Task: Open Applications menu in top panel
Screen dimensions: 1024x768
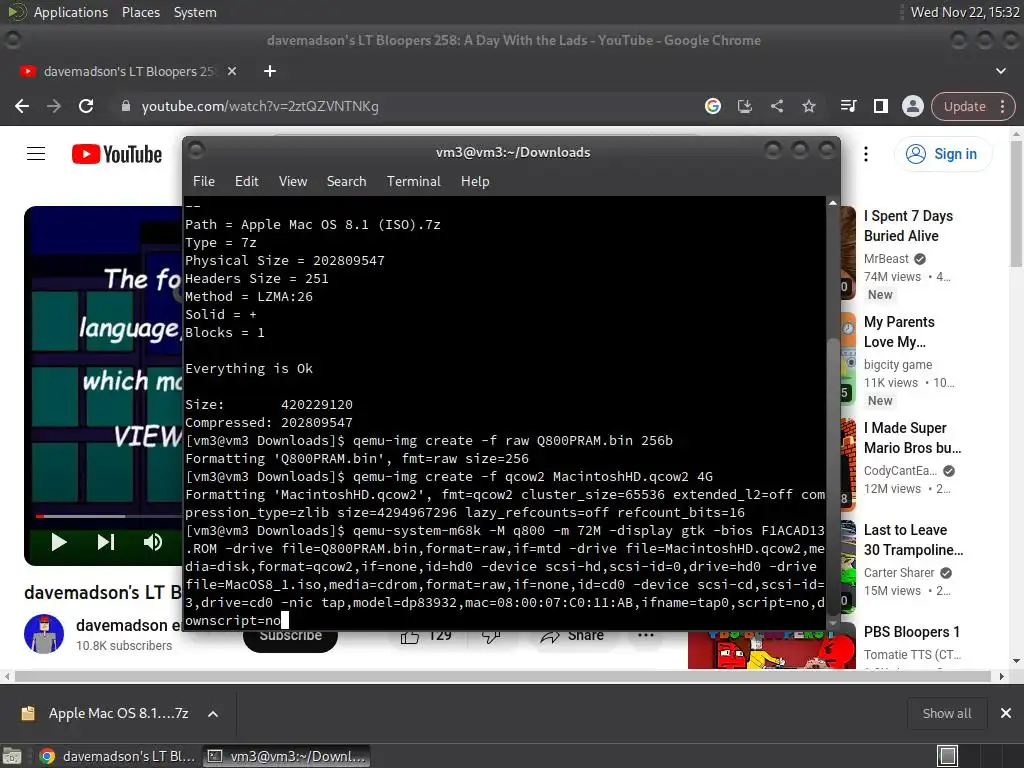Action: [71, 12]
